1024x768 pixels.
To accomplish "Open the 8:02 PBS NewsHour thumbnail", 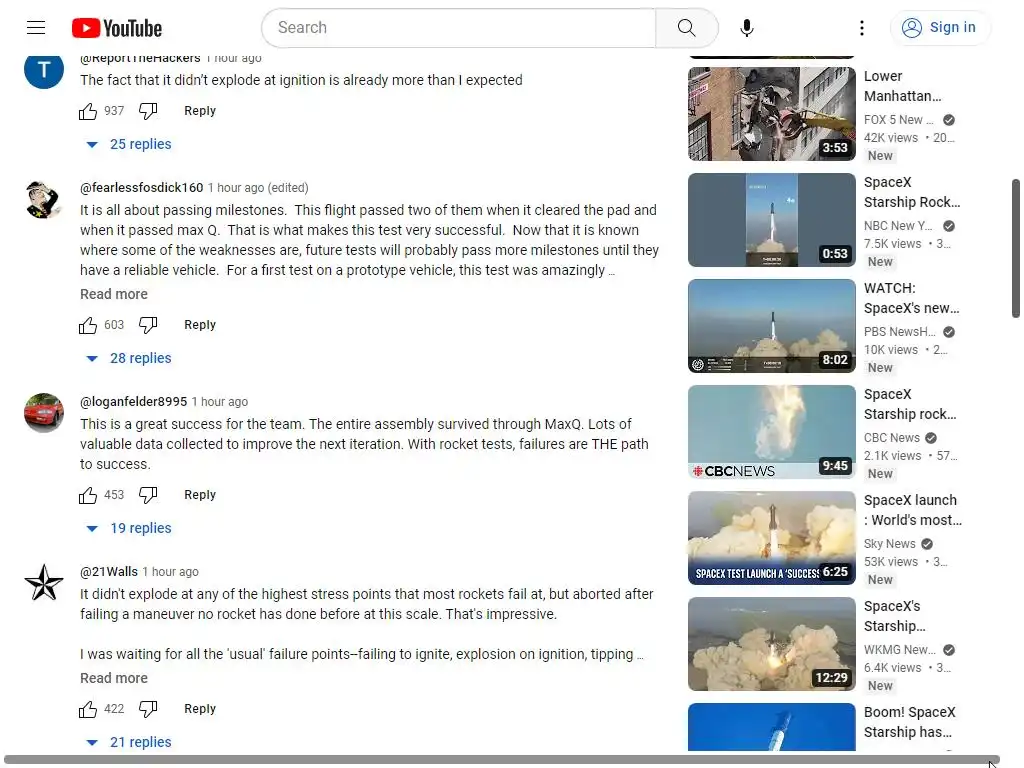I will pos(771,326).
